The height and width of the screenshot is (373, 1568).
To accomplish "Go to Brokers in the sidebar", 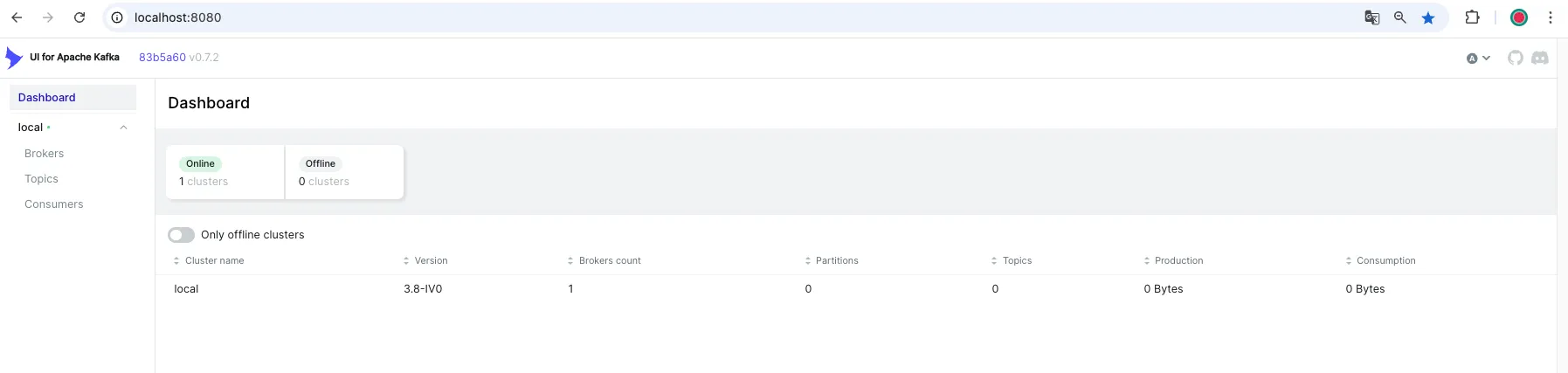I will pyautogui.click(x=44, y=154).
